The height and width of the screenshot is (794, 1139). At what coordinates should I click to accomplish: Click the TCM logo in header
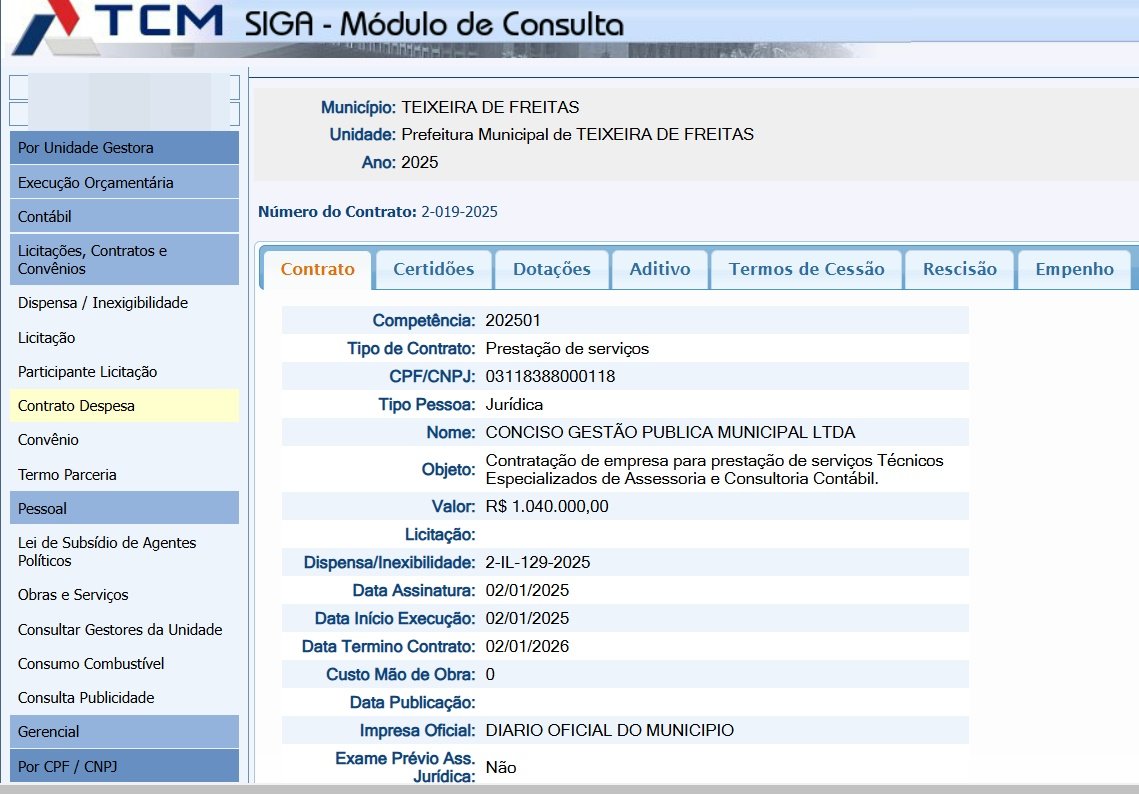click(115, 28)
